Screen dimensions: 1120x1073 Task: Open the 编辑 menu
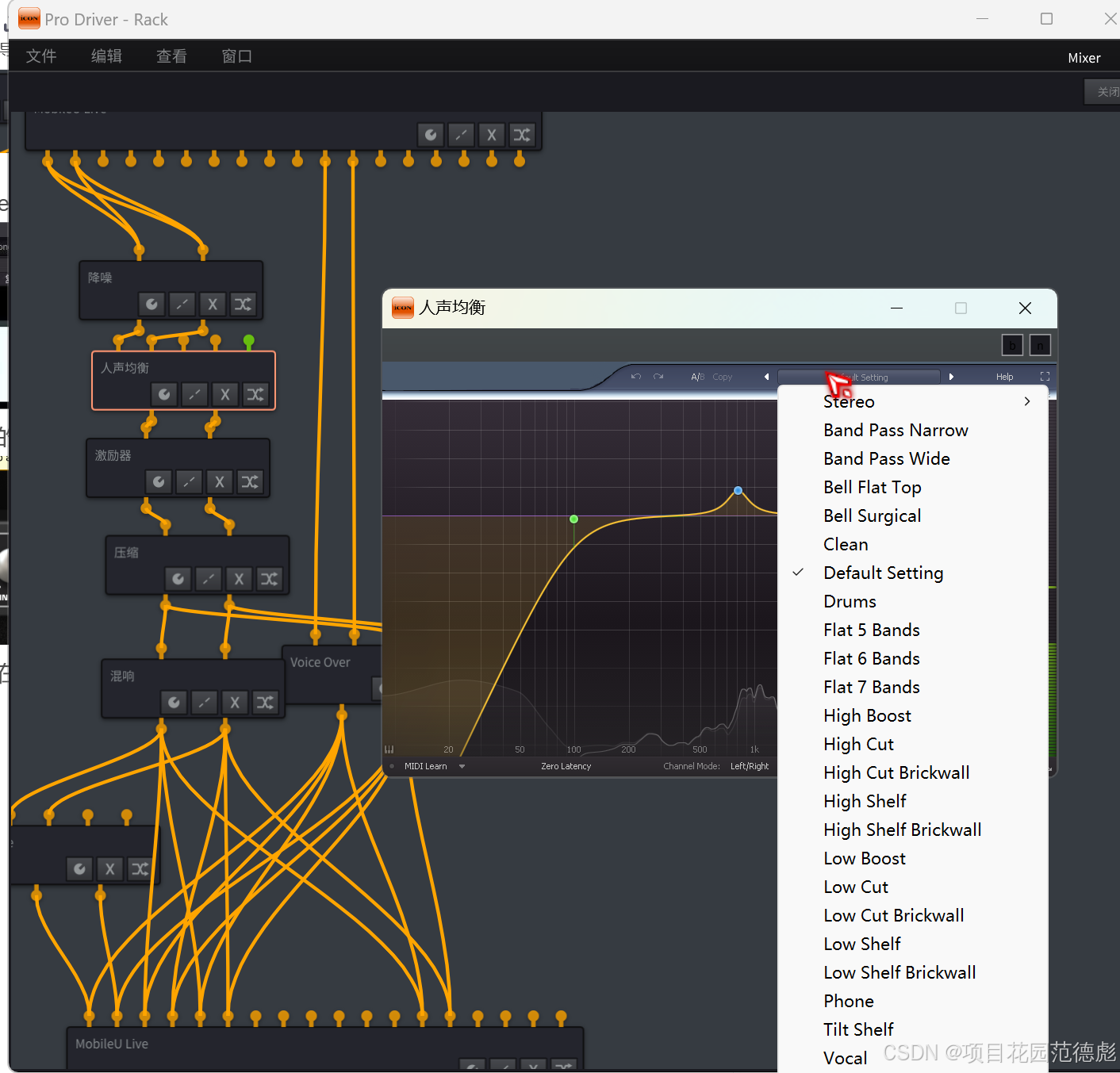pyautogui.click(x=106, y=56)
